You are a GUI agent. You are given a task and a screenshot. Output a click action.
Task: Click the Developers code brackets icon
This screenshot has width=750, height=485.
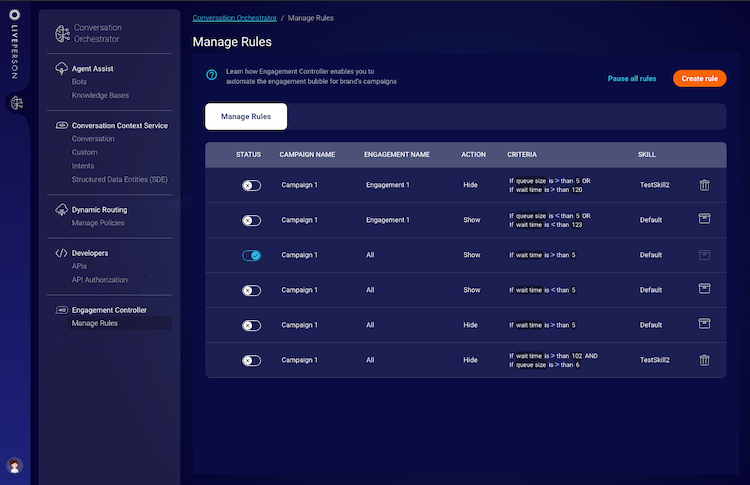[x=61, y=253]
